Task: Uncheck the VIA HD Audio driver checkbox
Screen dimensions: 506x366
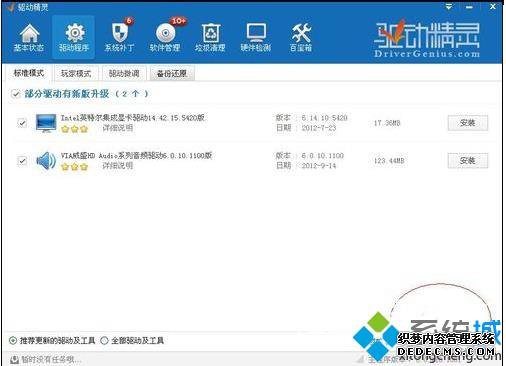Action: pyautogui.click(x=22, y=161)
